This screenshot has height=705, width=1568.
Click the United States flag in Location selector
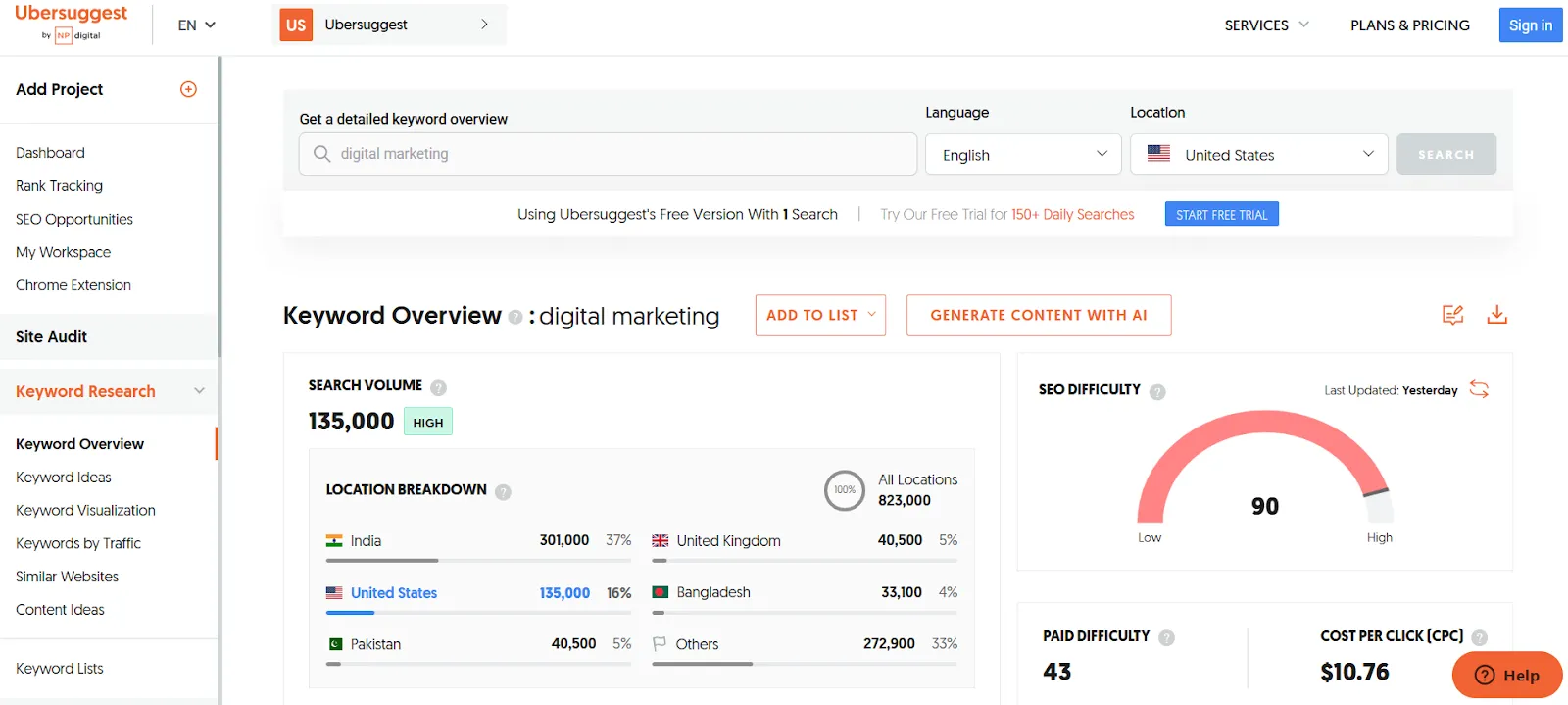(1158, 154)
